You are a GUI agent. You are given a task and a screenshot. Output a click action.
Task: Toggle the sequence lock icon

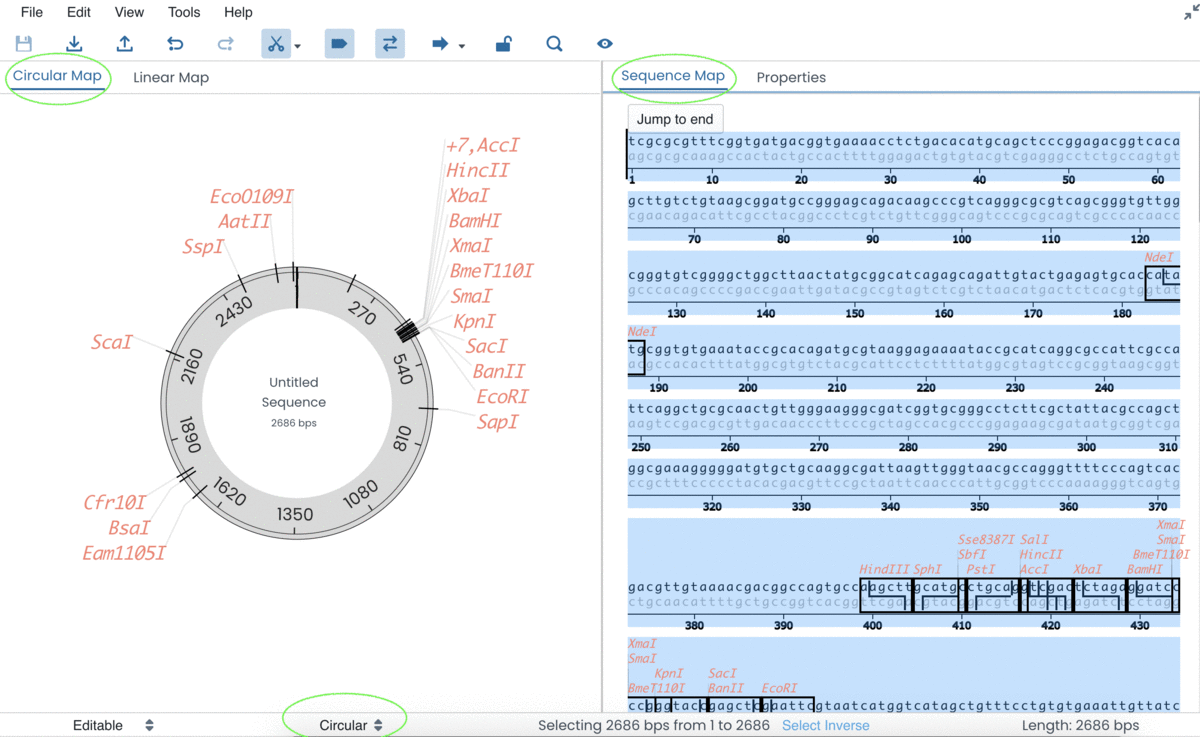(503, 43)
